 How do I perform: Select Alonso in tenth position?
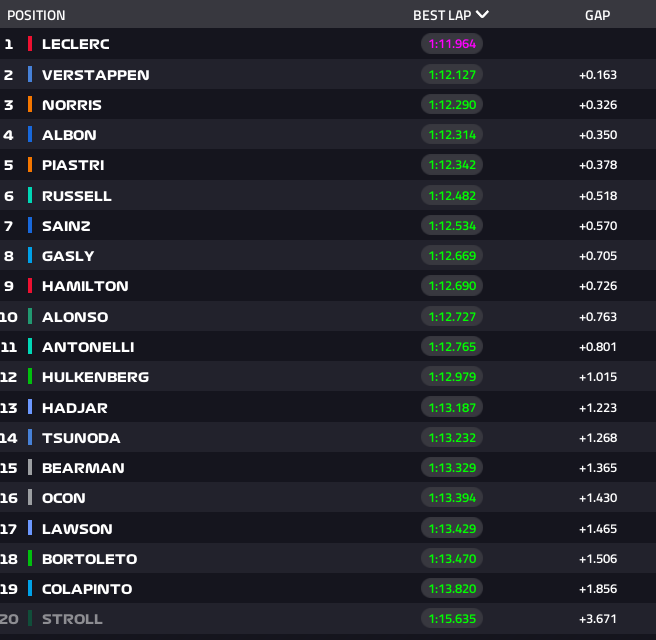(x=75, y=317)
